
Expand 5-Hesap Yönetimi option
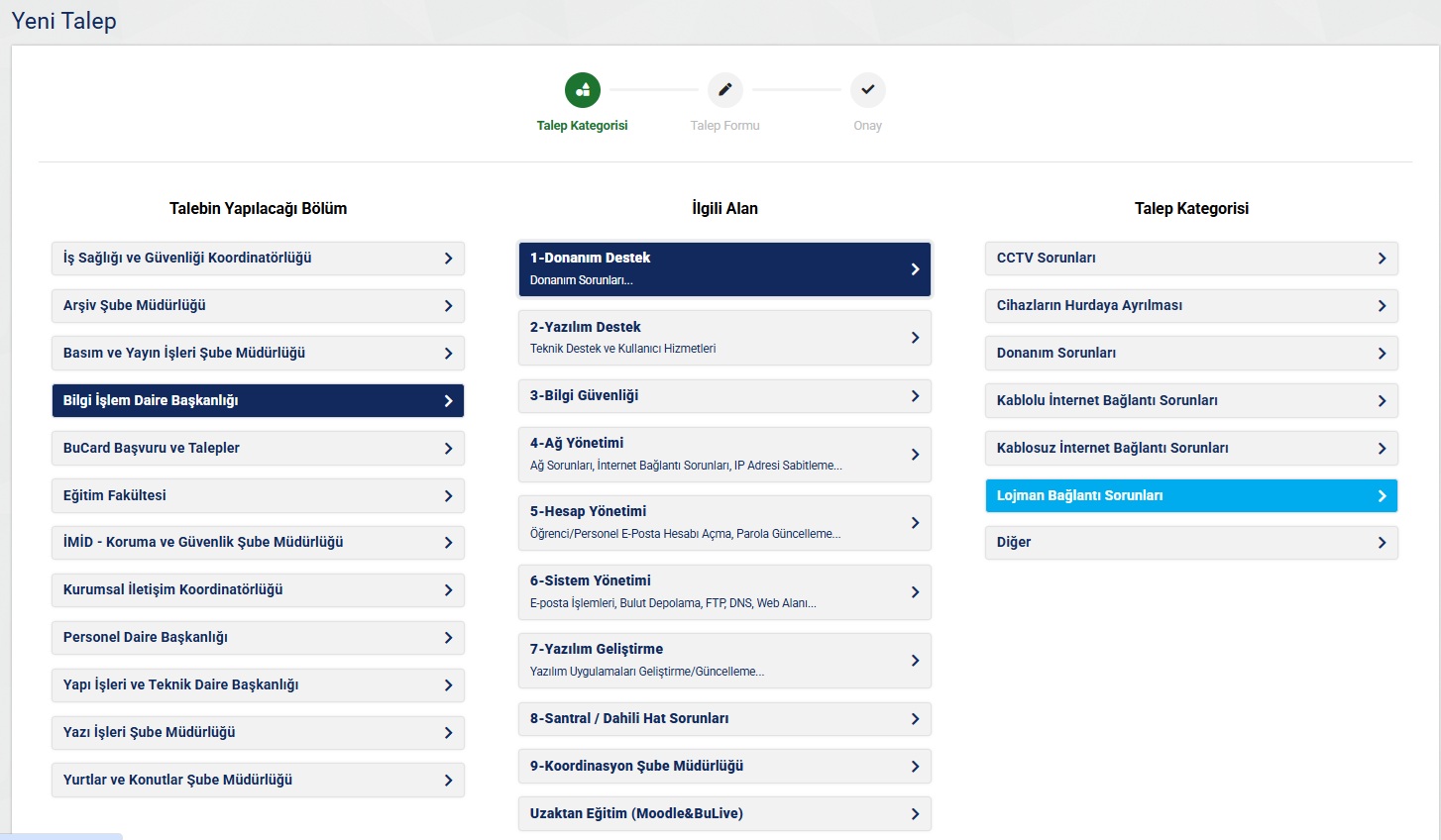(x=723, y=522)
